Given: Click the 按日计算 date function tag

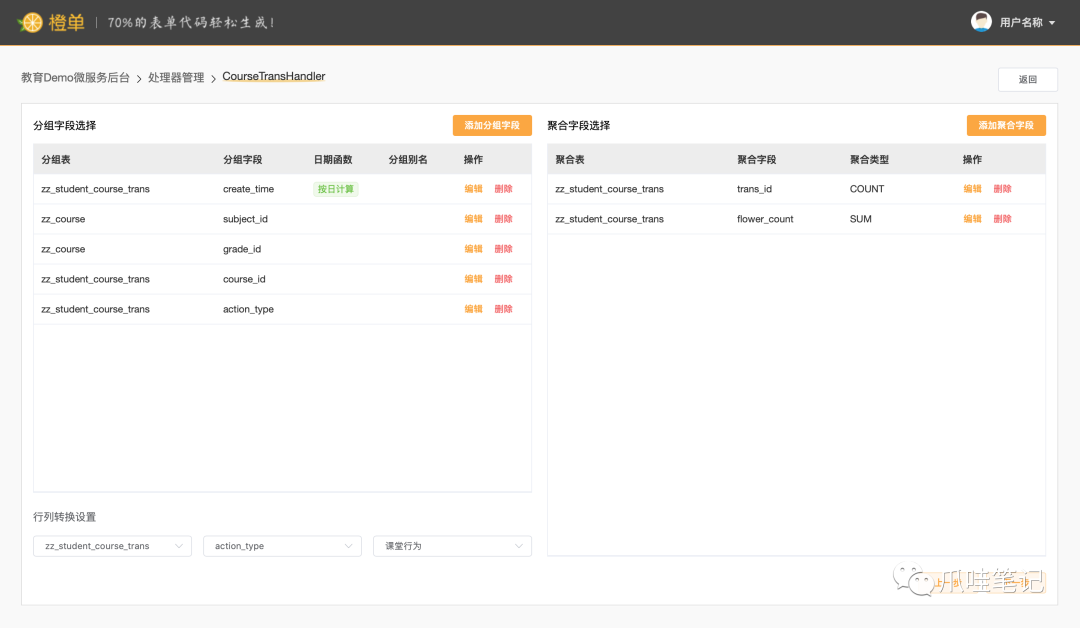Looking at the screenshot, I should coord(335,189).
